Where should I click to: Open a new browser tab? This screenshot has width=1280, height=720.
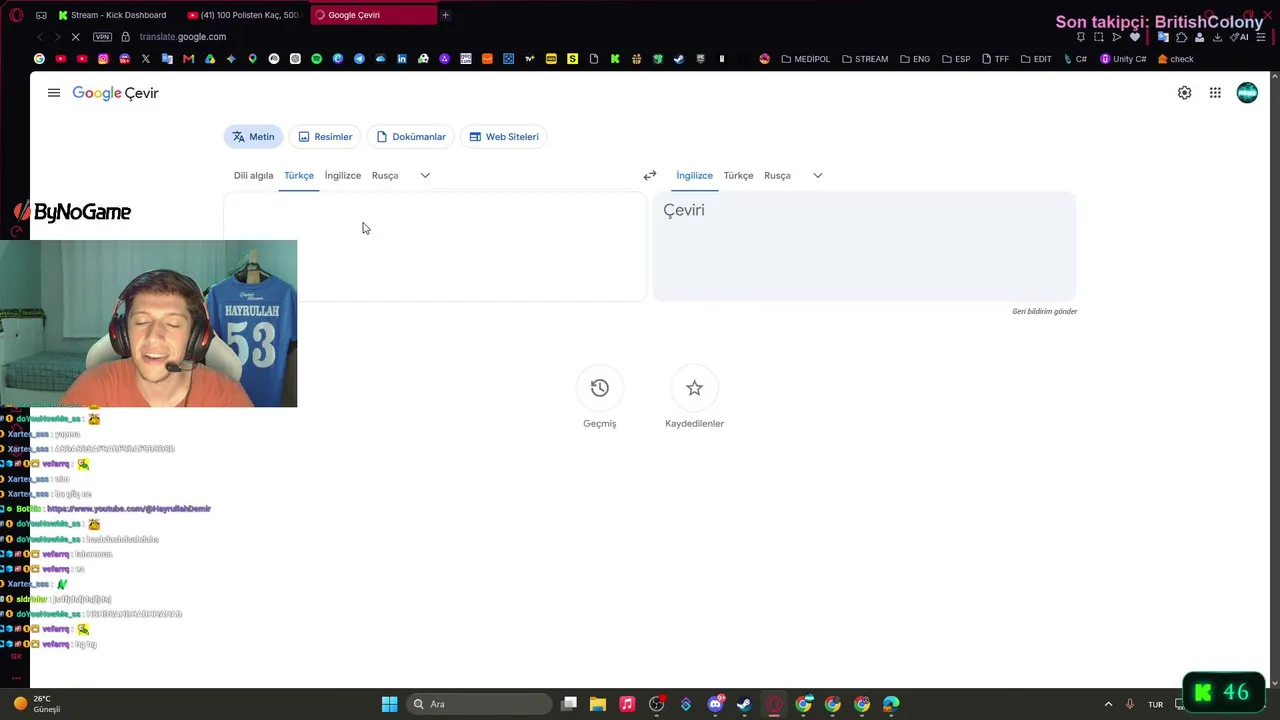pyautogui.click(x=445, y=15)
